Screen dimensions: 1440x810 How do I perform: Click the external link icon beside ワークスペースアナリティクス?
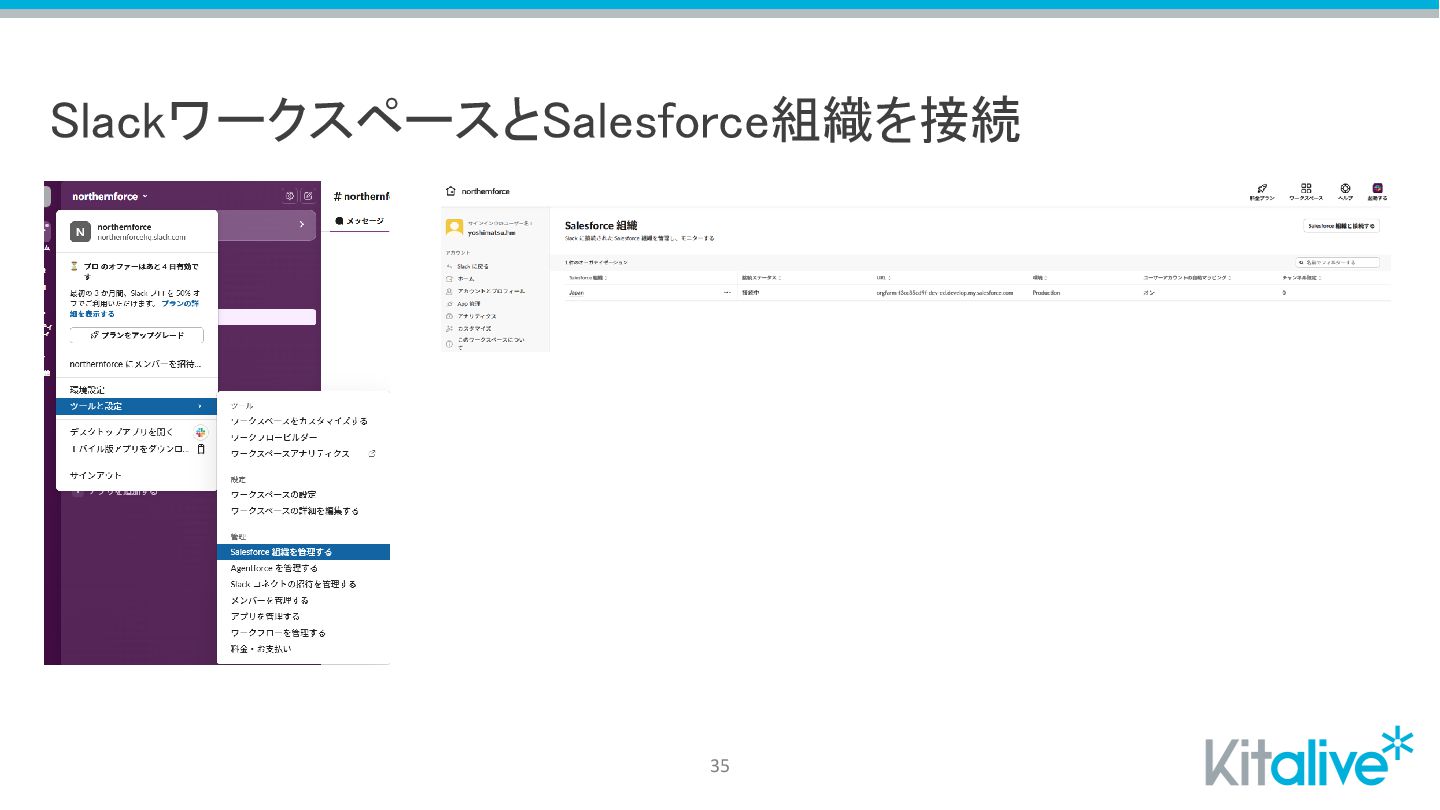pyautogui.click(x=372, y=454)
